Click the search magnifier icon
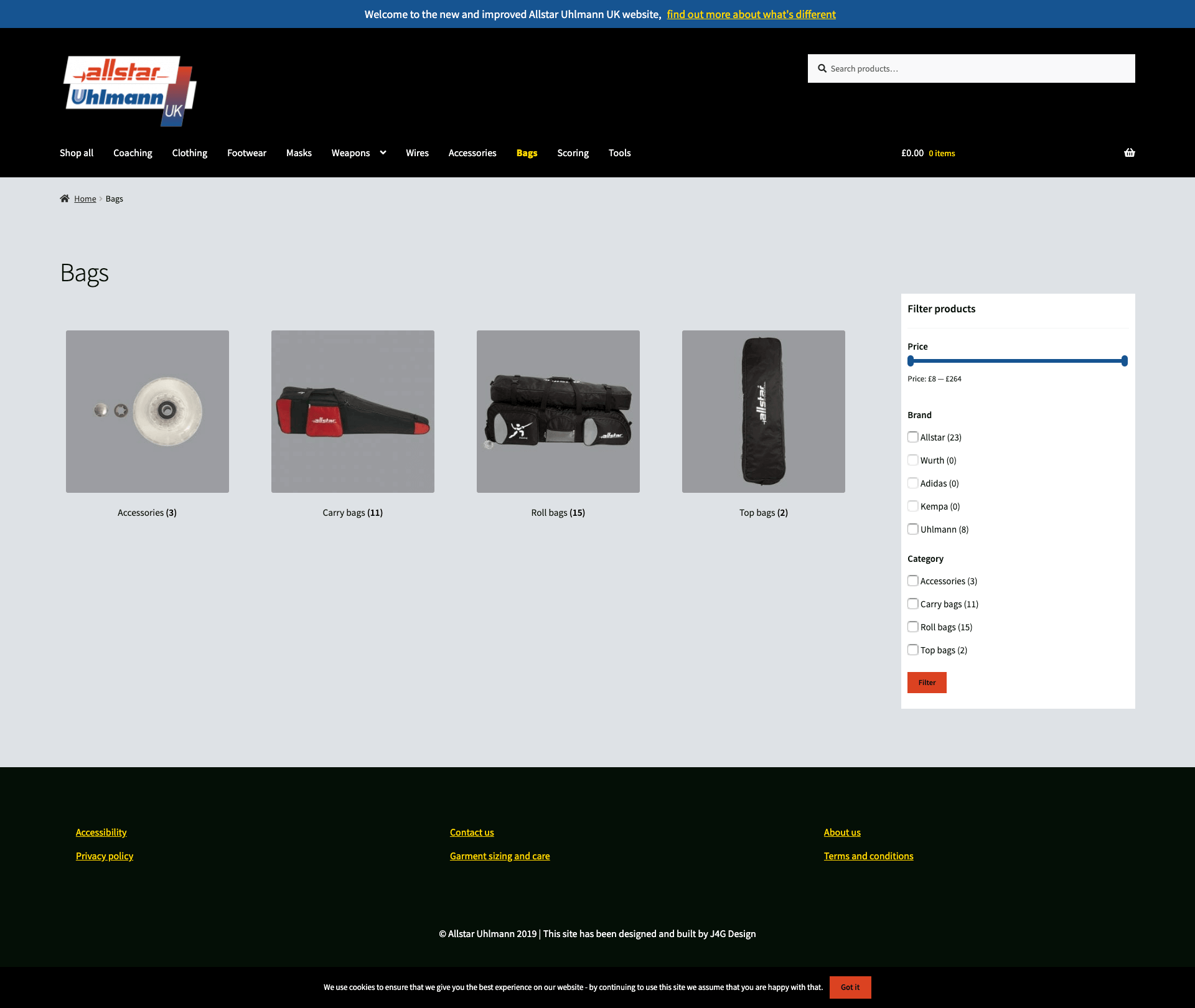Image resolution: width=1195 pixels, height=1008 pixels. point(822,68)
